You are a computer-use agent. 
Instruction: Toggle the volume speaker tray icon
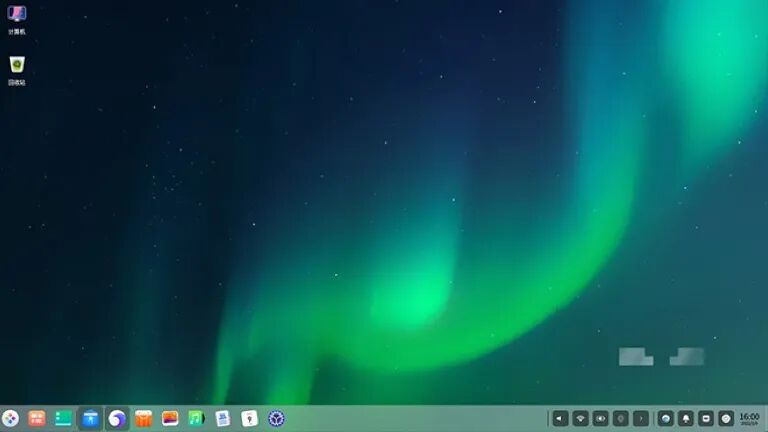click(x=560, y=418)
